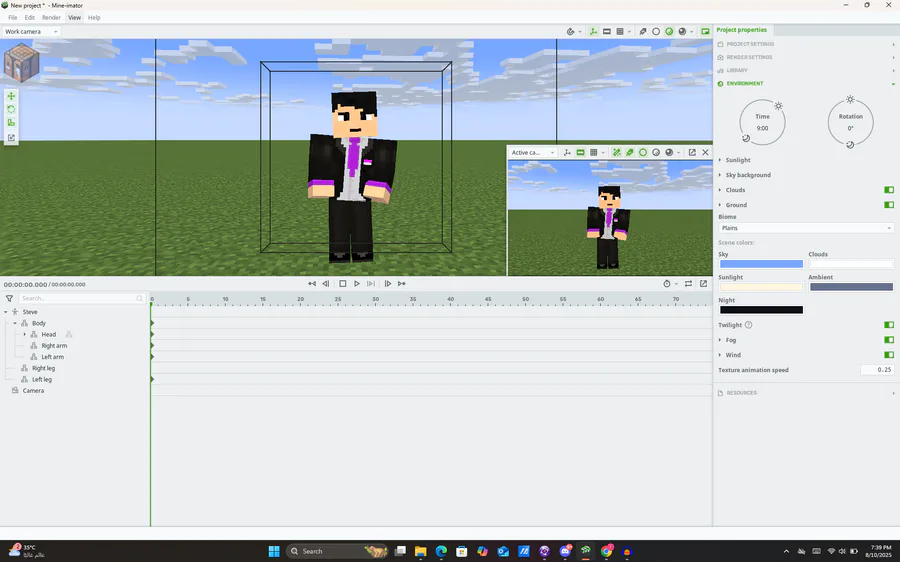Toggle aspect ratio overlay in active camera view
The image size is (900, 562).
click(580, 153)
